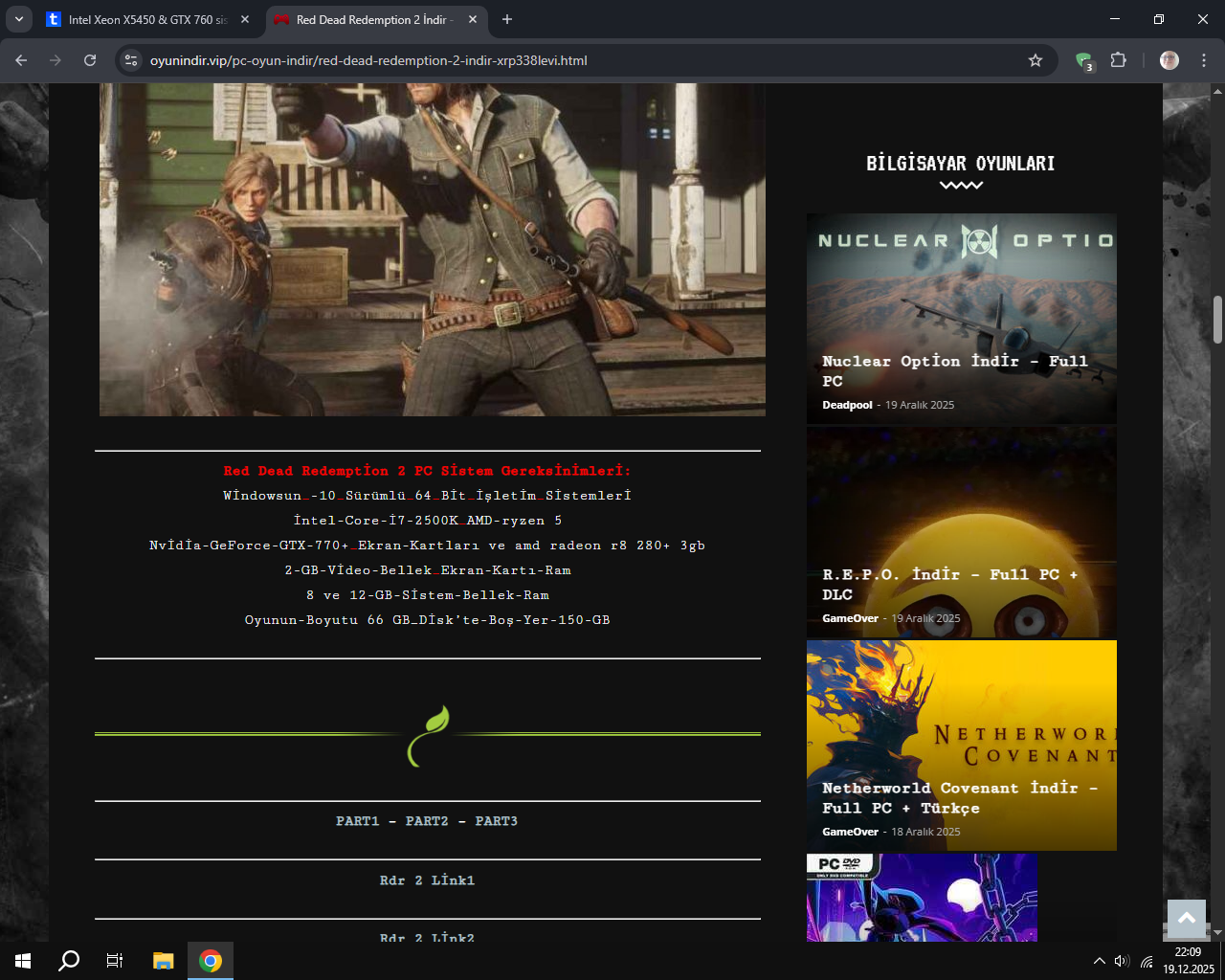Show hidden system tray icons

click(x=1099, y=961)
